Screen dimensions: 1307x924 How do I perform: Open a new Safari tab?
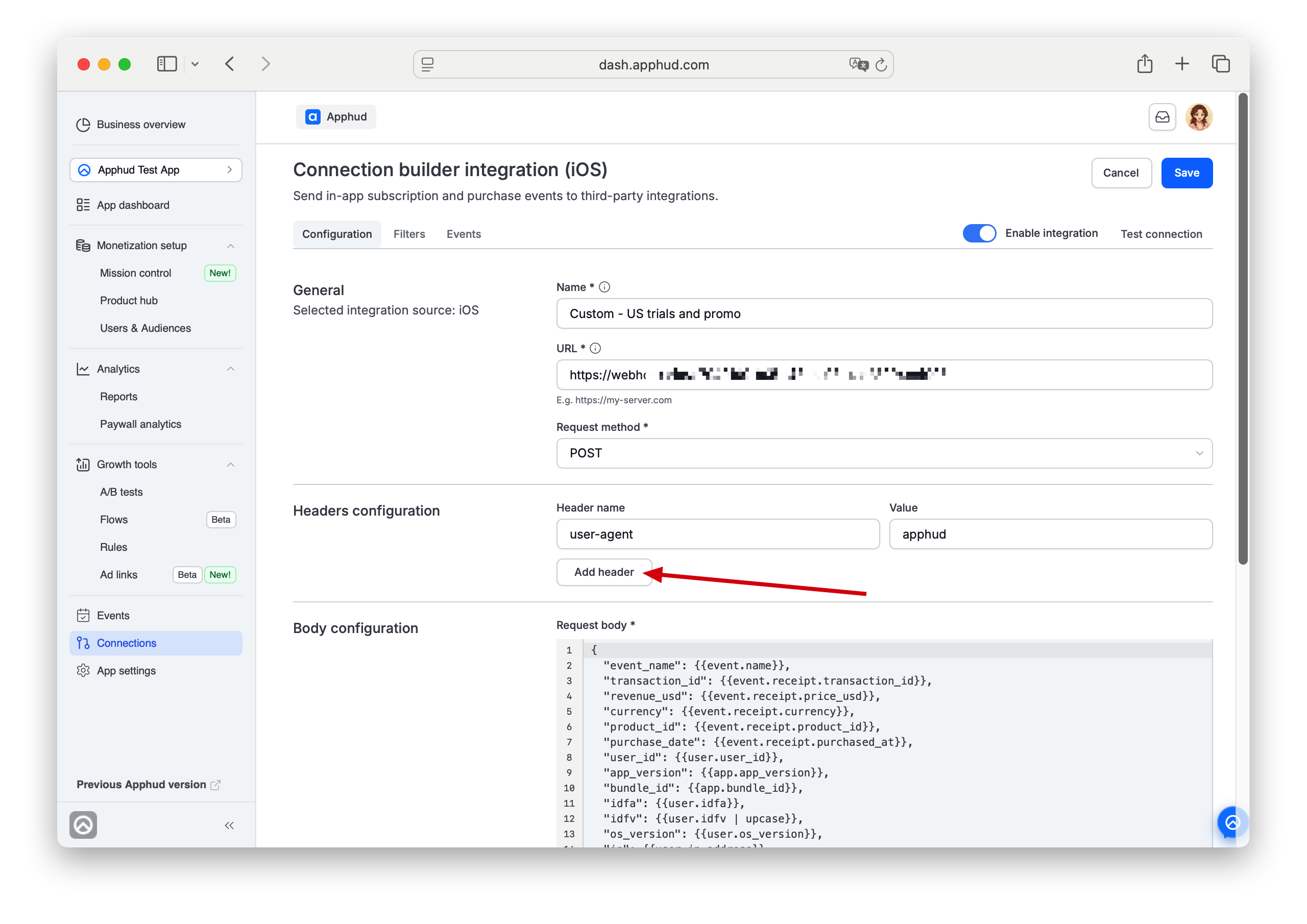point(1182,63)
